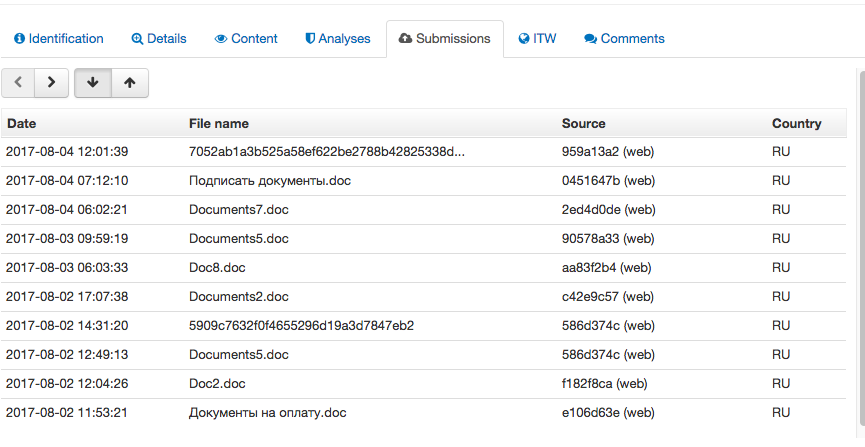Viewport: 865px width, 447px height.
Task: Click the sort descending down-arrow button
Action: 93,83
